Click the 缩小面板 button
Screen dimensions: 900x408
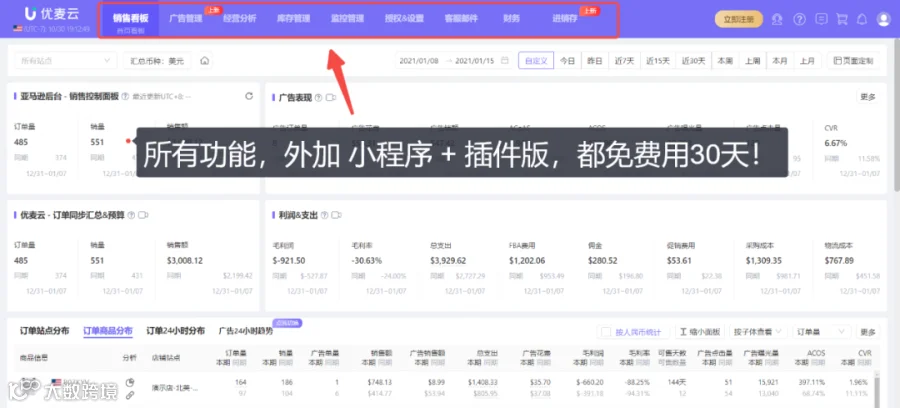pos(700,332)
